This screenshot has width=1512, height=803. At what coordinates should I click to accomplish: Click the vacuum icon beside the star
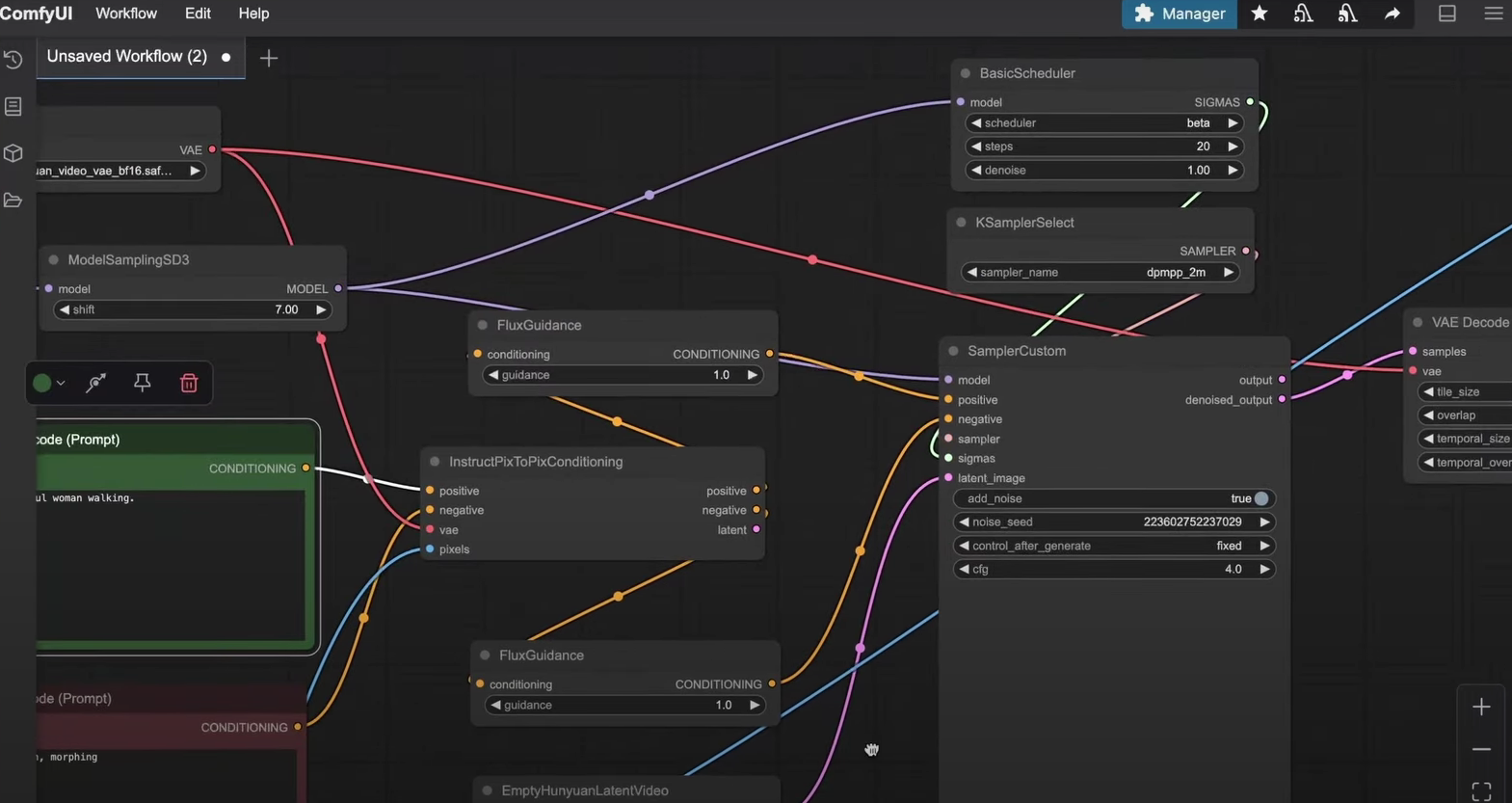[x=1303, y=13]
